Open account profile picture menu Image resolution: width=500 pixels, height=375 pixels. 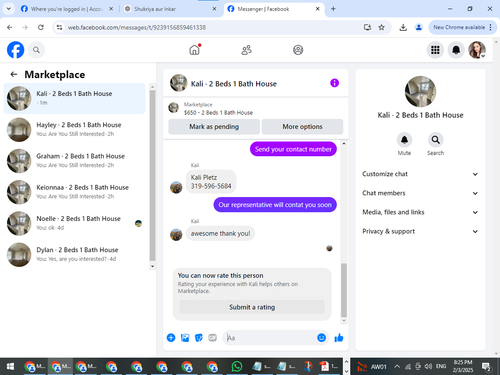(477, 50)
